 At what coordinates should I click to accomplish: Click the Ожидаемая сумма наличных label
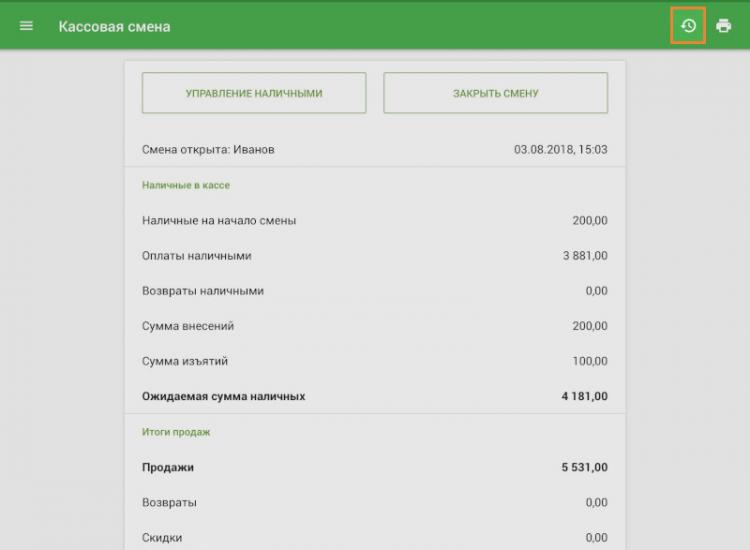(x=224, y=397)
